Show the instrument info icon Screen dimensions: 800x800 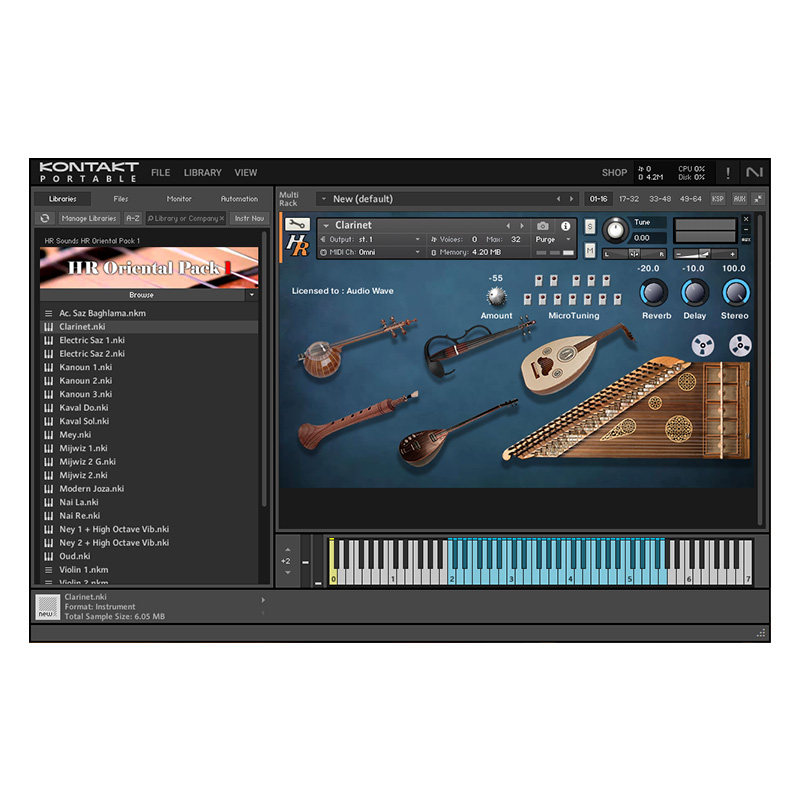pyautogui.click(x=565, y=226)
